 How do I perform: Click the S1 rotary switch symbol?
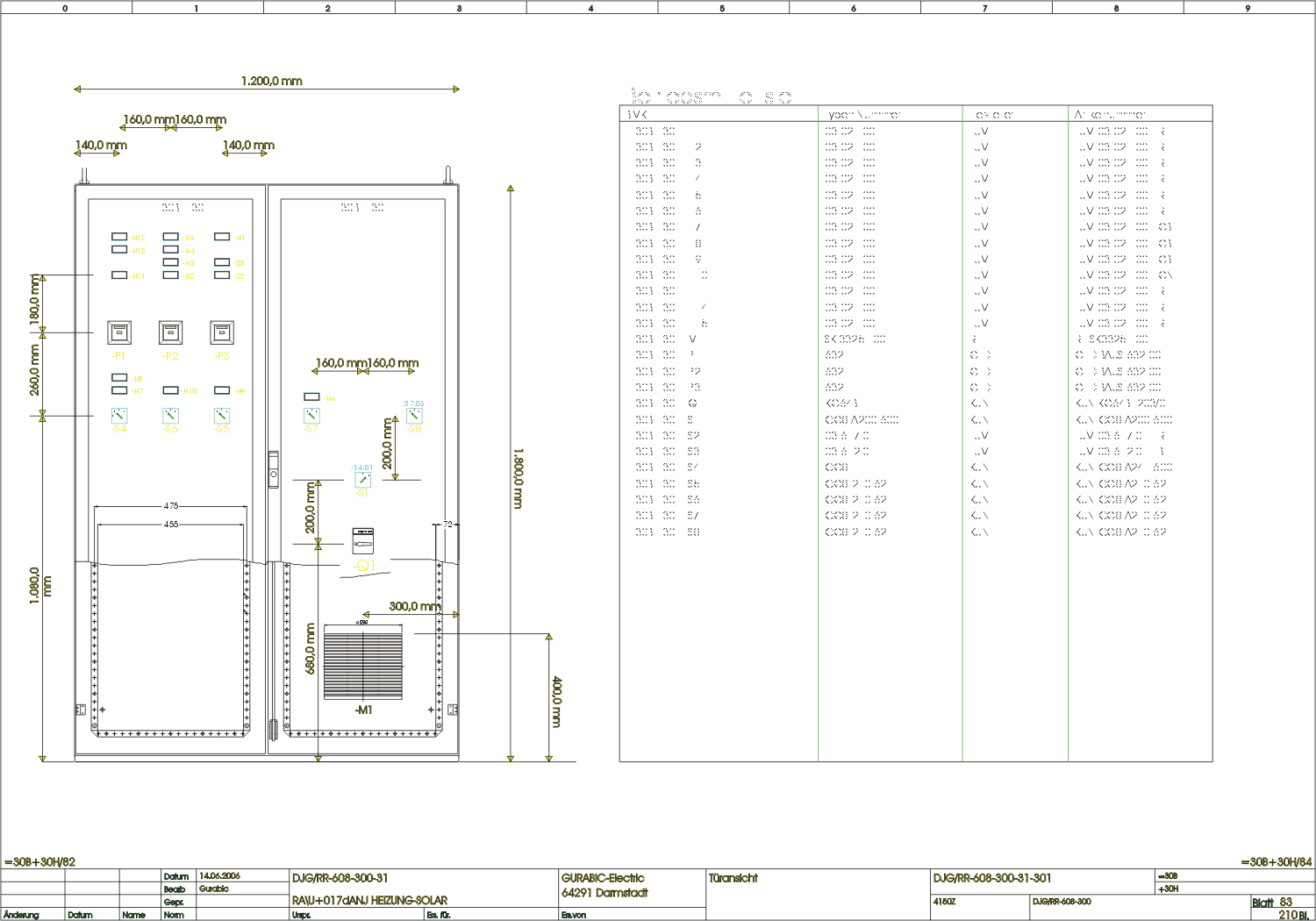point(362,480)
